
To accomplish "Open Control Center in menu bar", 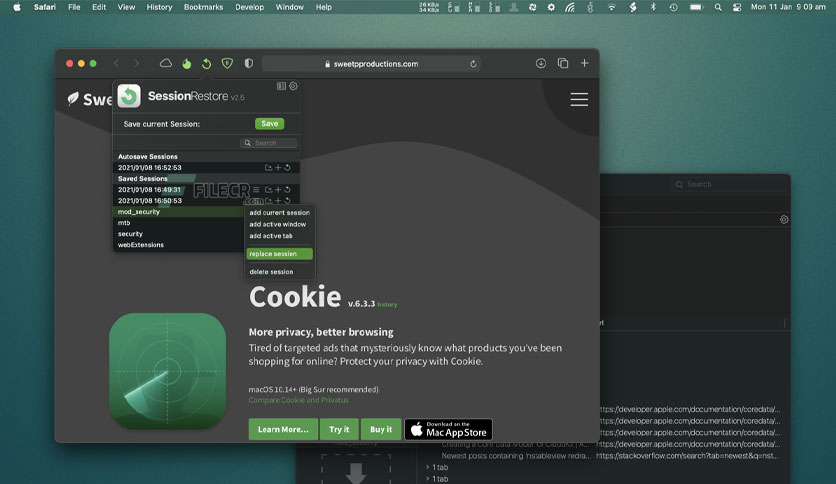I will click(x=737, y=7).
